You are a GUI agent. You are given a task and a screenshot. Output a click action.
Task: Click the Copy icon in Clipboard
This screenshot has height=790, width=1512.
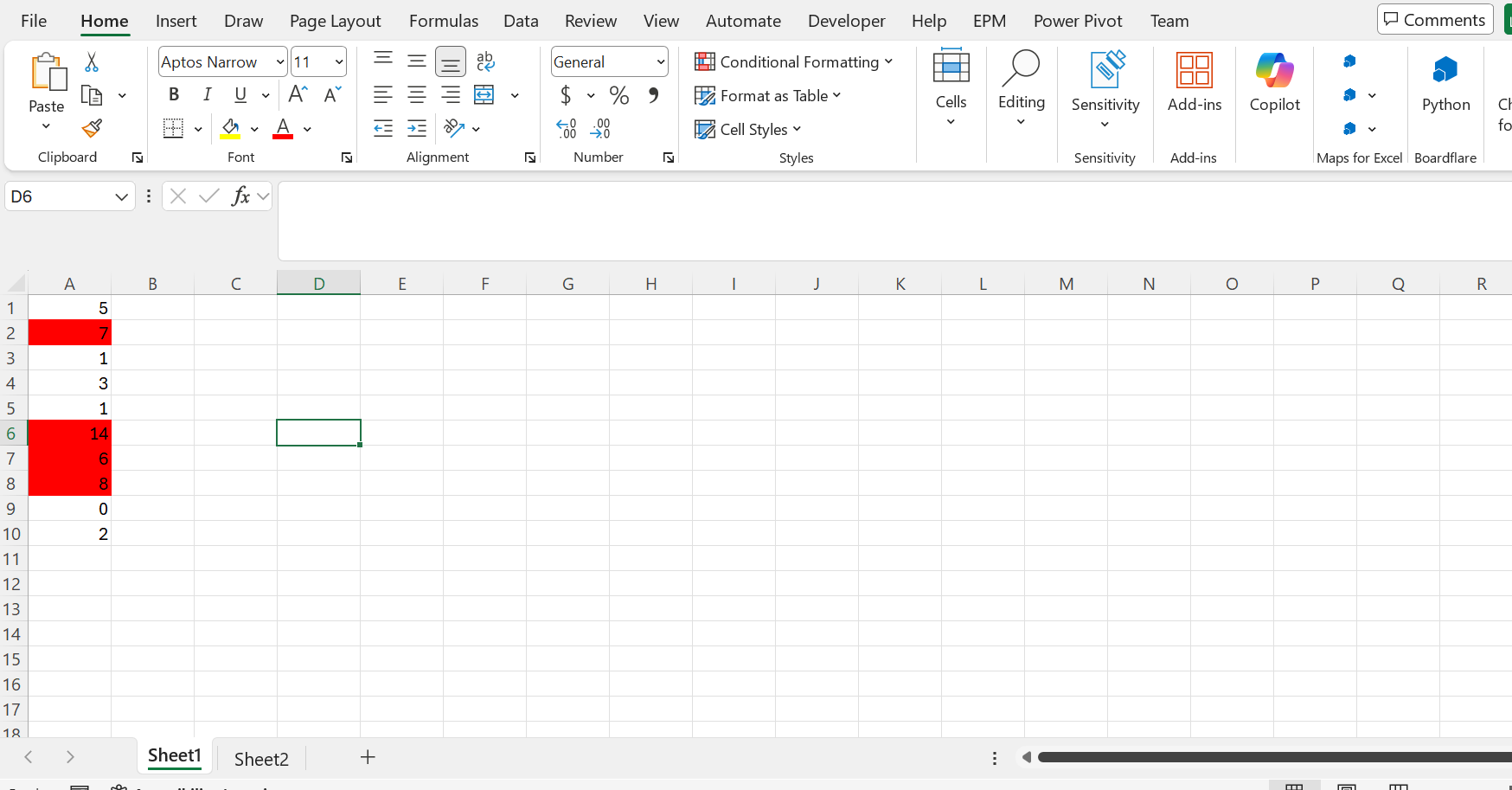point(92,95)
